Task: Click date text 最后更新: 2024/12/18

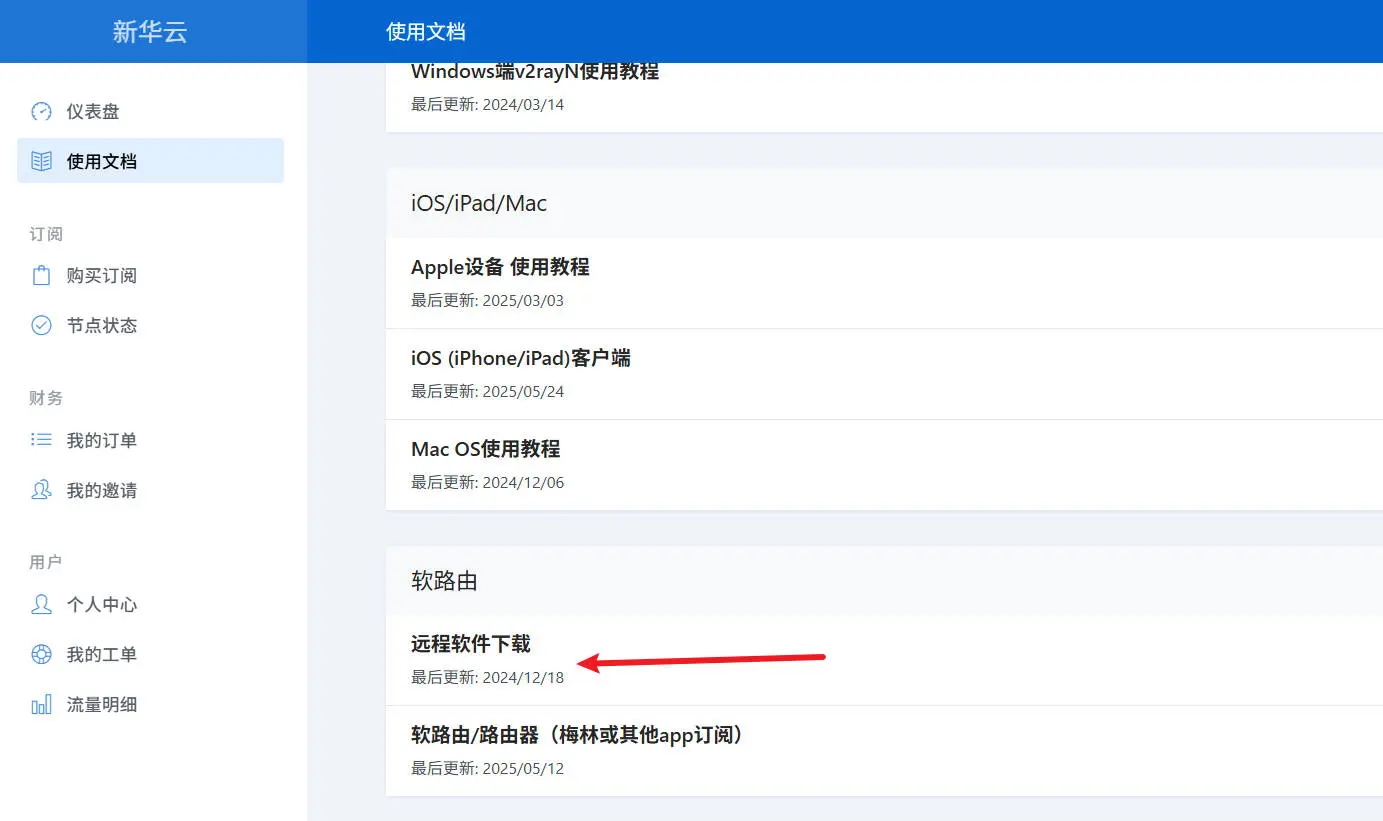Action: coord(488,677)
